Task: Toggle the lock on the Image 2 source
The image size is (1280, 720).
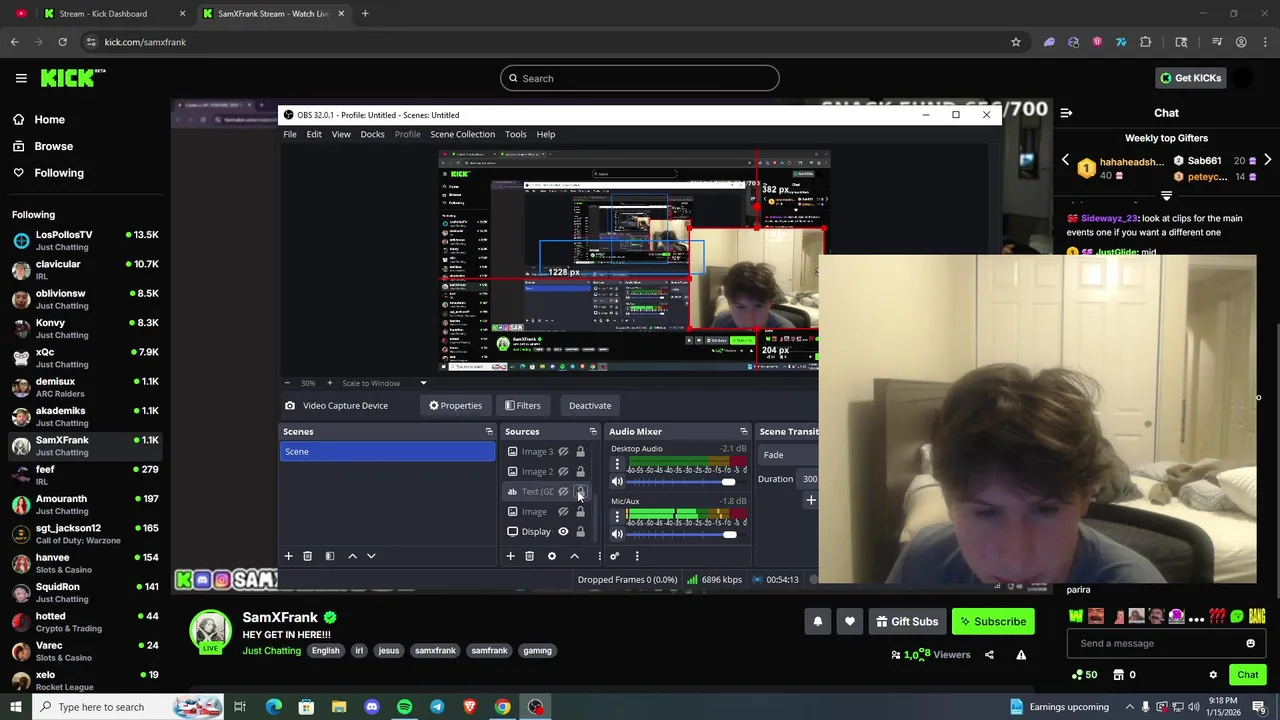Action: [x=580, y=472]
